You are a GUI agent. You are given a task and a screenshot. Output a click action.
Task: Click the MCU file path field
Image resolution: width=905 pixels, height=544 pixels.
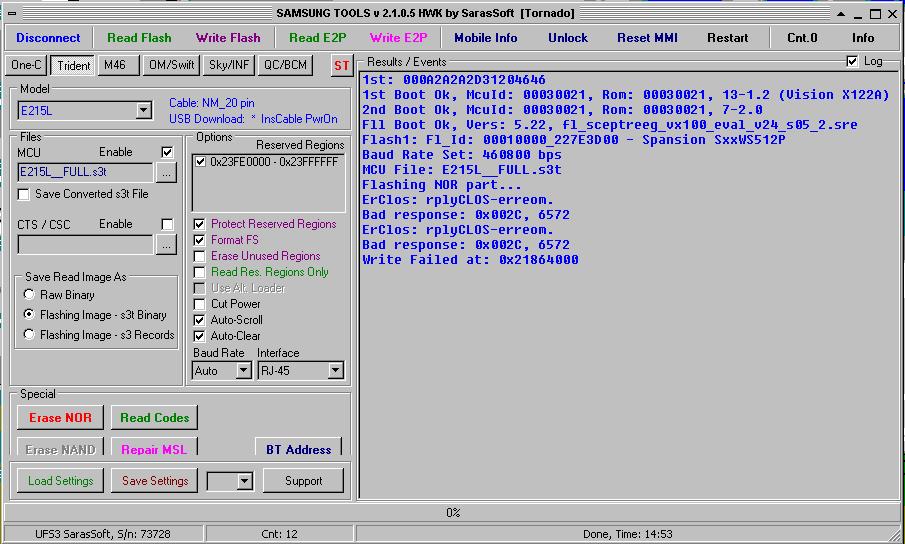[85, 172]
